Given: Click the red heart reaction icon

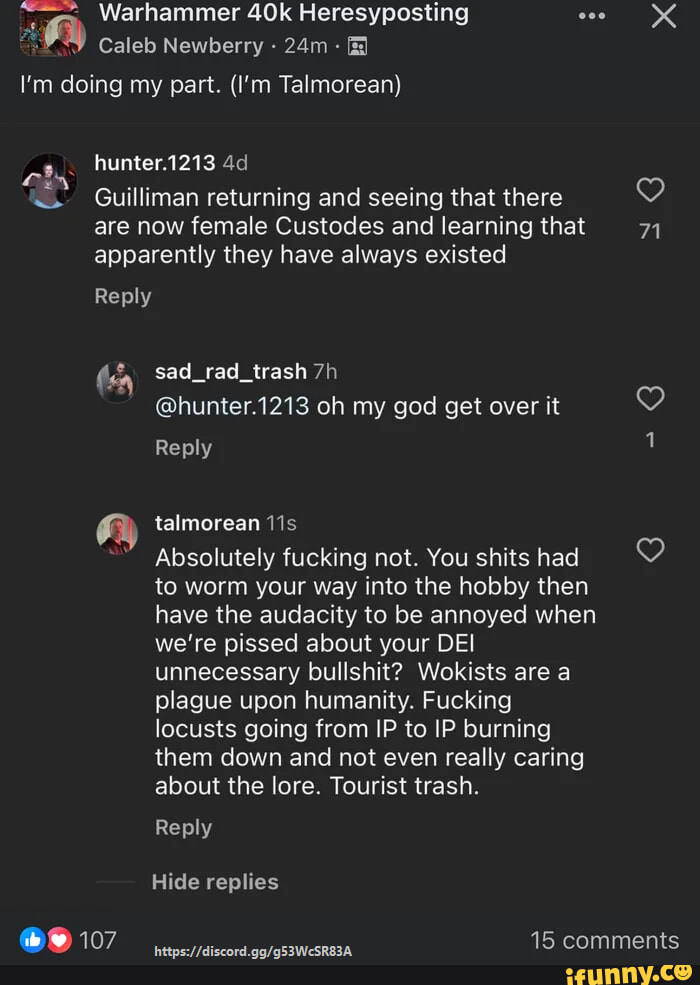Looking at the screenshot, I should pyautogui.click(x=60, y=939).
